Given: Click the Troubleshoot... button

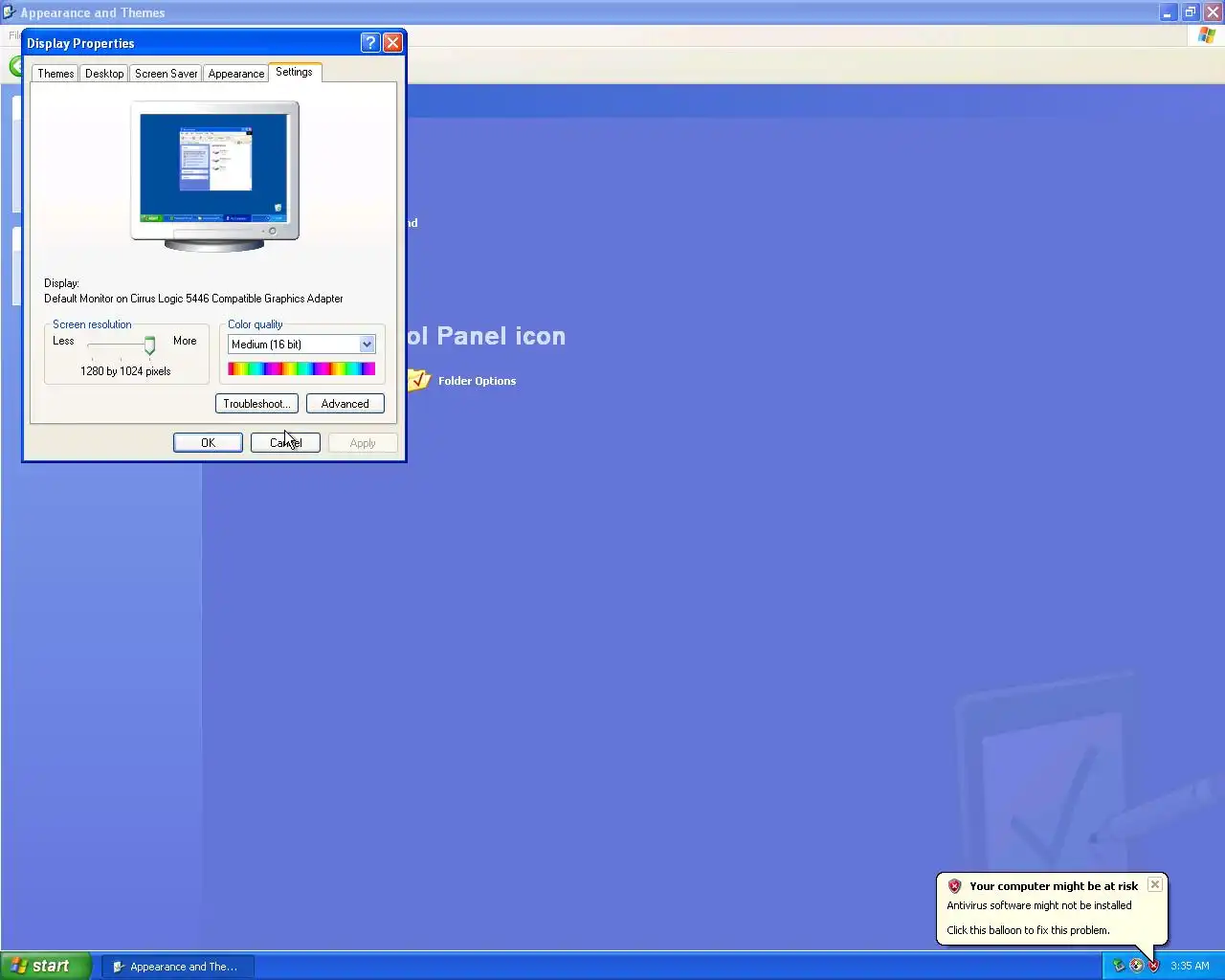Looking at the screenshot, I should 256,404.
